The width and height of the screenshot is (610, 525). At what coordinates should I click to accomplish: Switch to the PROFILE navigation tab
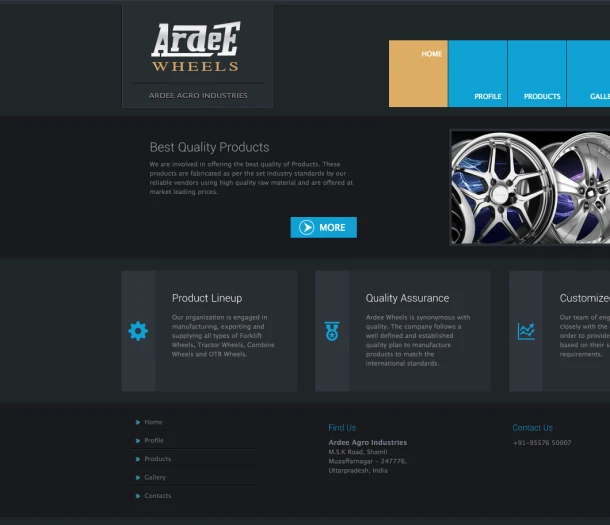click(478, 73)
